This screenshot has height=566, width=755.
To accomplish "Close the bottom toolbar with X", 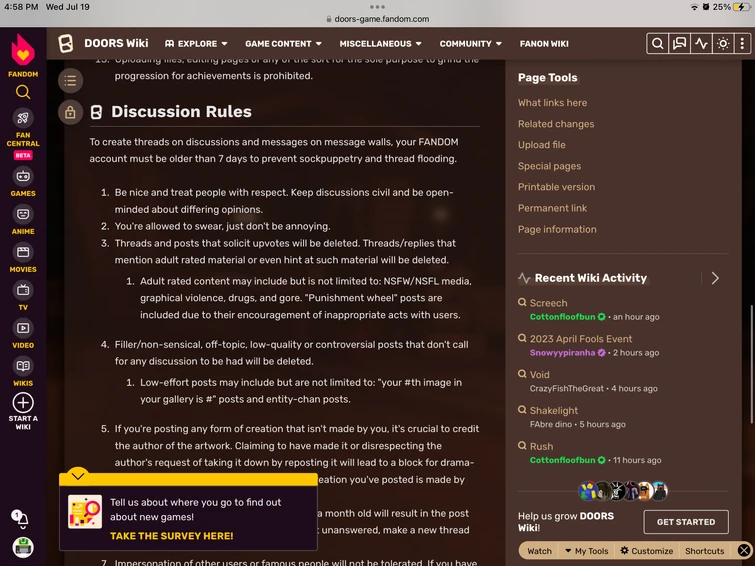I will coord(743,550).
